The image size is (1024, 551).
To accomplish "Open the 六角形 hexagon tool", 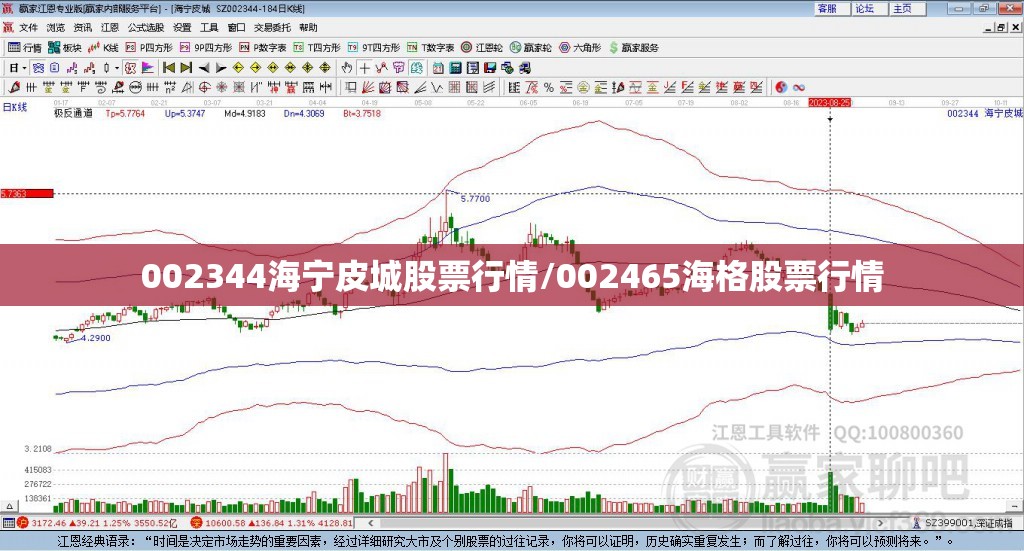I will [580, 48].
